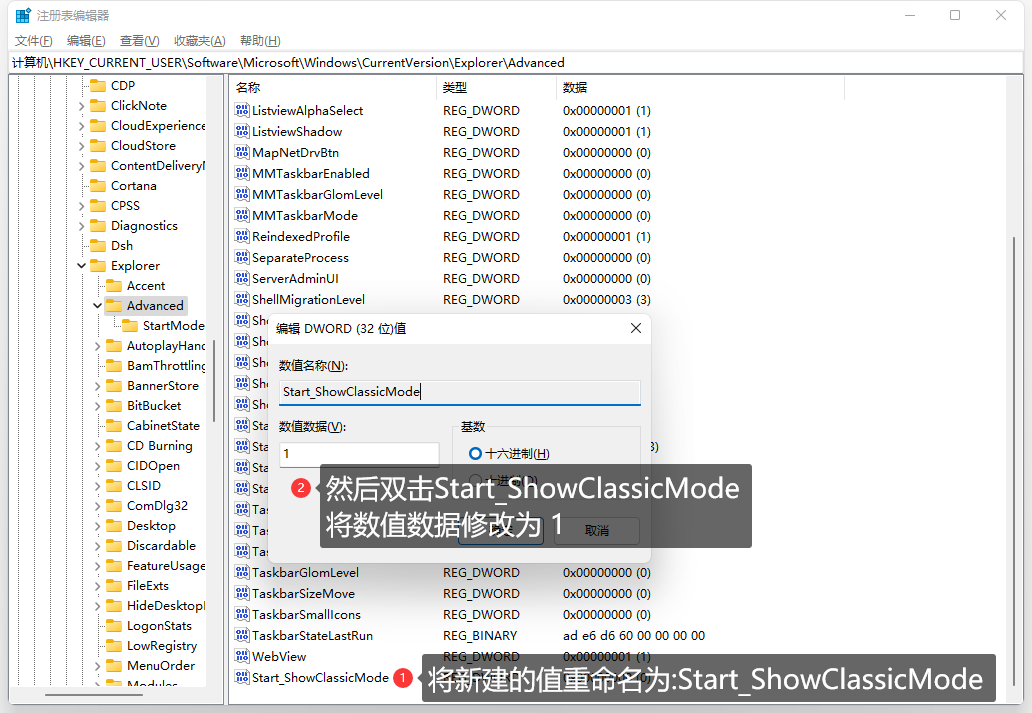The width and height of the screenshot is (1032, 713).
Task: Click the key tree horizontal scrollbar
Action: click(x=94, y=694)
